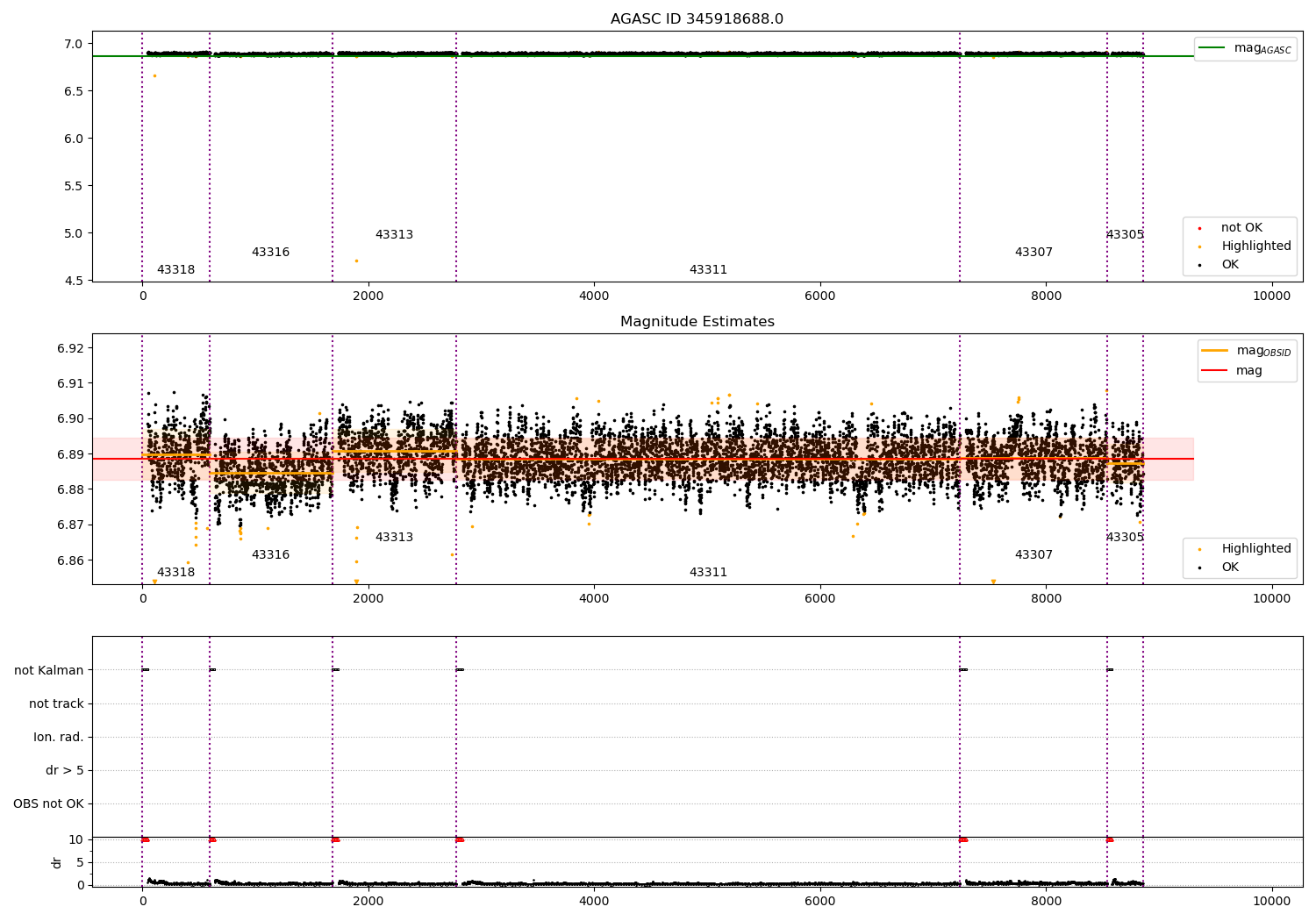The image size is (1316, 921).
Task: Click the 6.86 tick on middle plot
Action: click(x=70, y=560)
